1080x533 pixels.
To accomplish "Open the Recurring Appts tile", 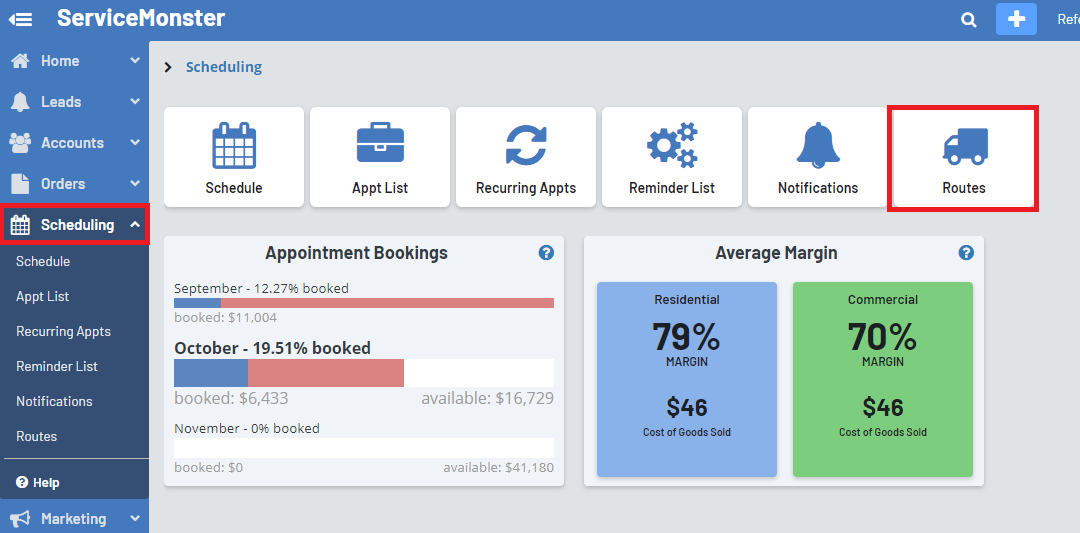I will (526, 157).
